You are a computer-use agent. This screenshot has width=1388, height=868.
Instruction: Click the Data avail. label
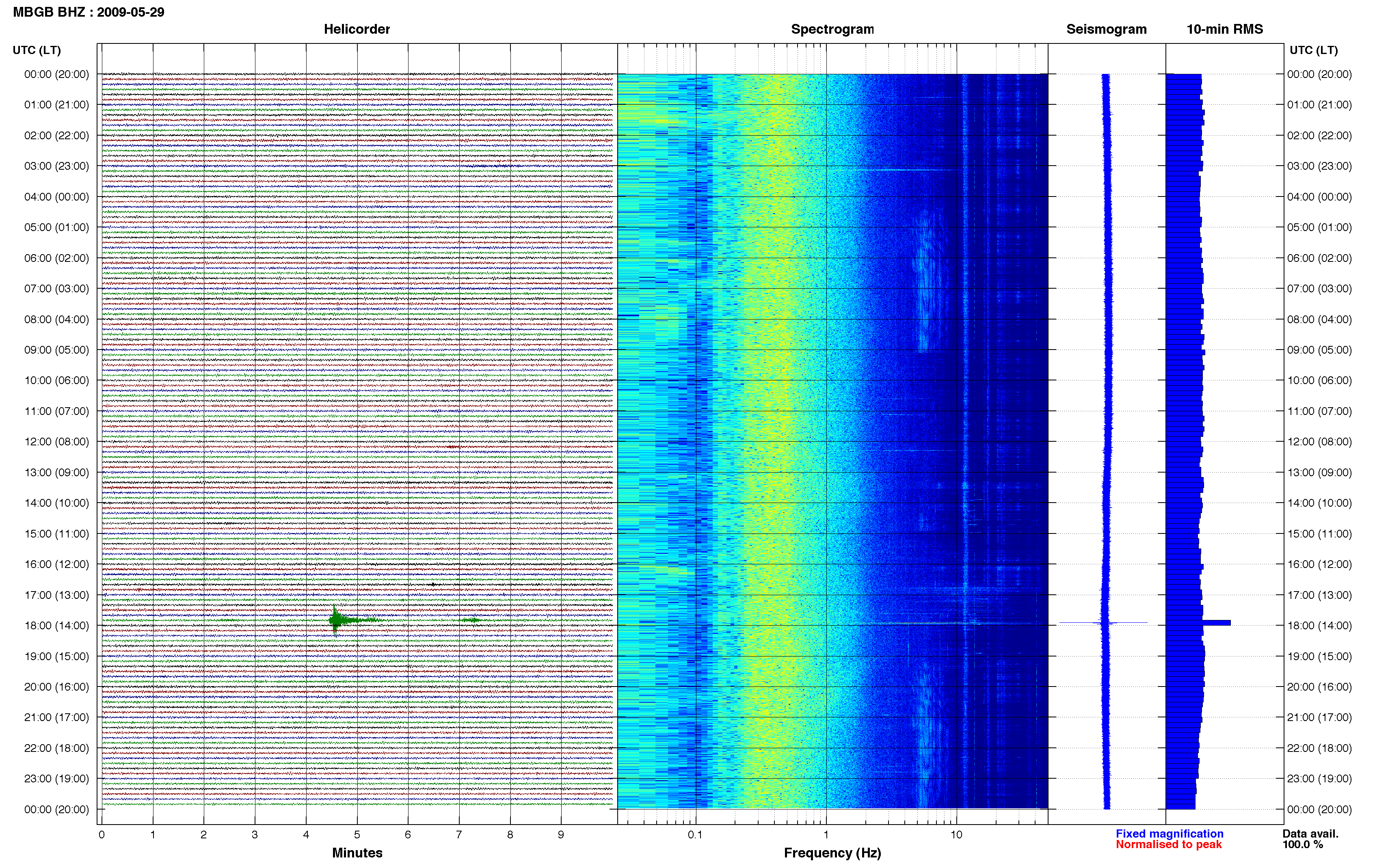coord(1310,833)
